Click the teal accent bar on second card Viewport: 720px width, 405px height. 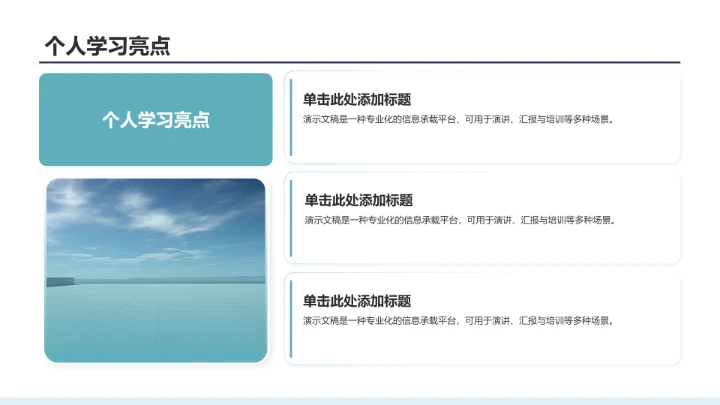click(x=290, y=218)
